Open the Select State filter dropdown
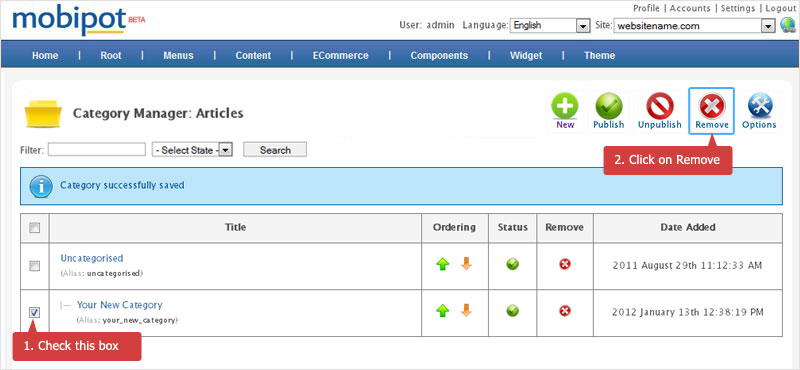Viewport: 800px width, 370px height. (192, 150)
